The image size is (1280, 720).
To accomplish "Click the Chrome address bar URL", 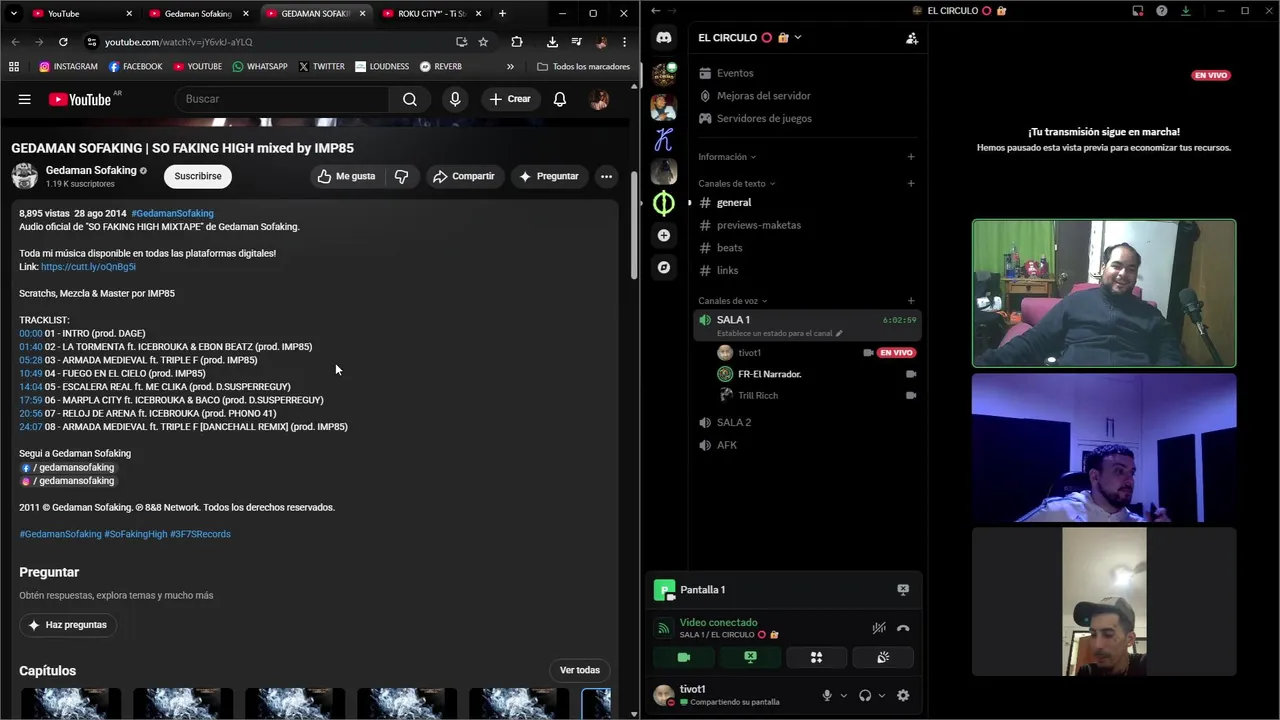I will (x=179, y=42).
